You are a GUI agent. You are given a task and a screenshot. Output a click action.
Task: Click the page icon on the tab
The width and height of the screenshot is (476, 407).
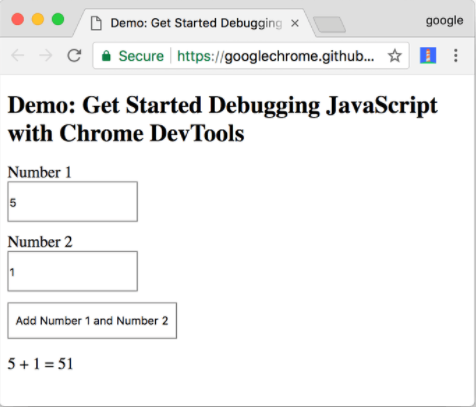click(96, 23)
